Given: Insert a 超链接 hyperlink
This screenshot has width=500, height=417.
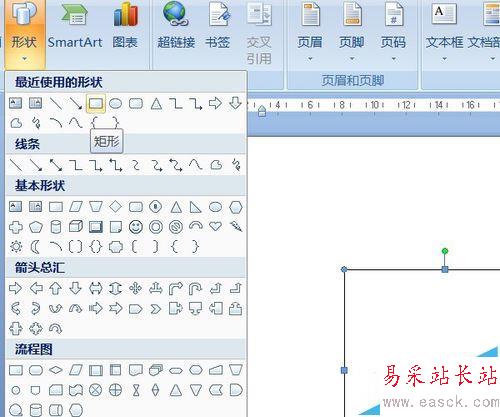Looking at the screenshot, I should (x=176, y=27).
